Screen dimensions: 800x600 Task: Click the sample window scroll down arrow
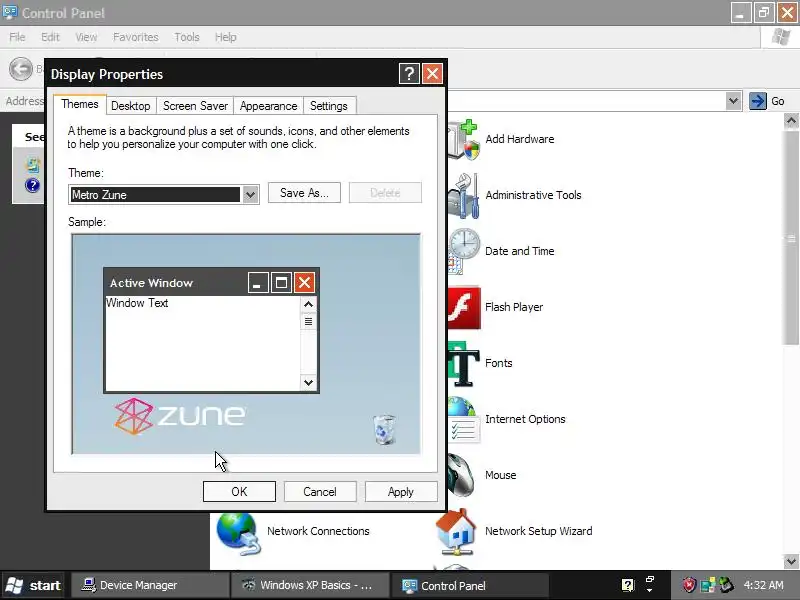coord(308,382)
